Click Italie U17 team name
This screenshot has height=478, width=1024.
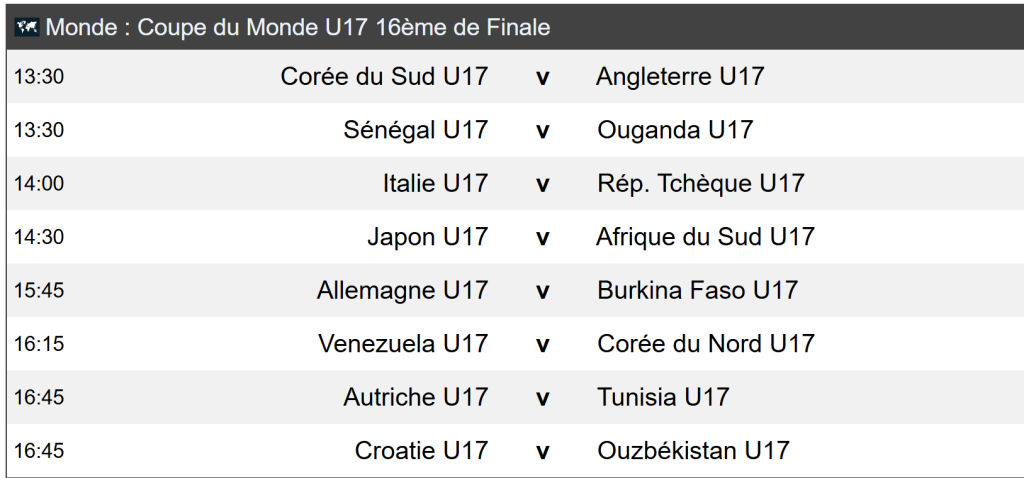(435, 184)
